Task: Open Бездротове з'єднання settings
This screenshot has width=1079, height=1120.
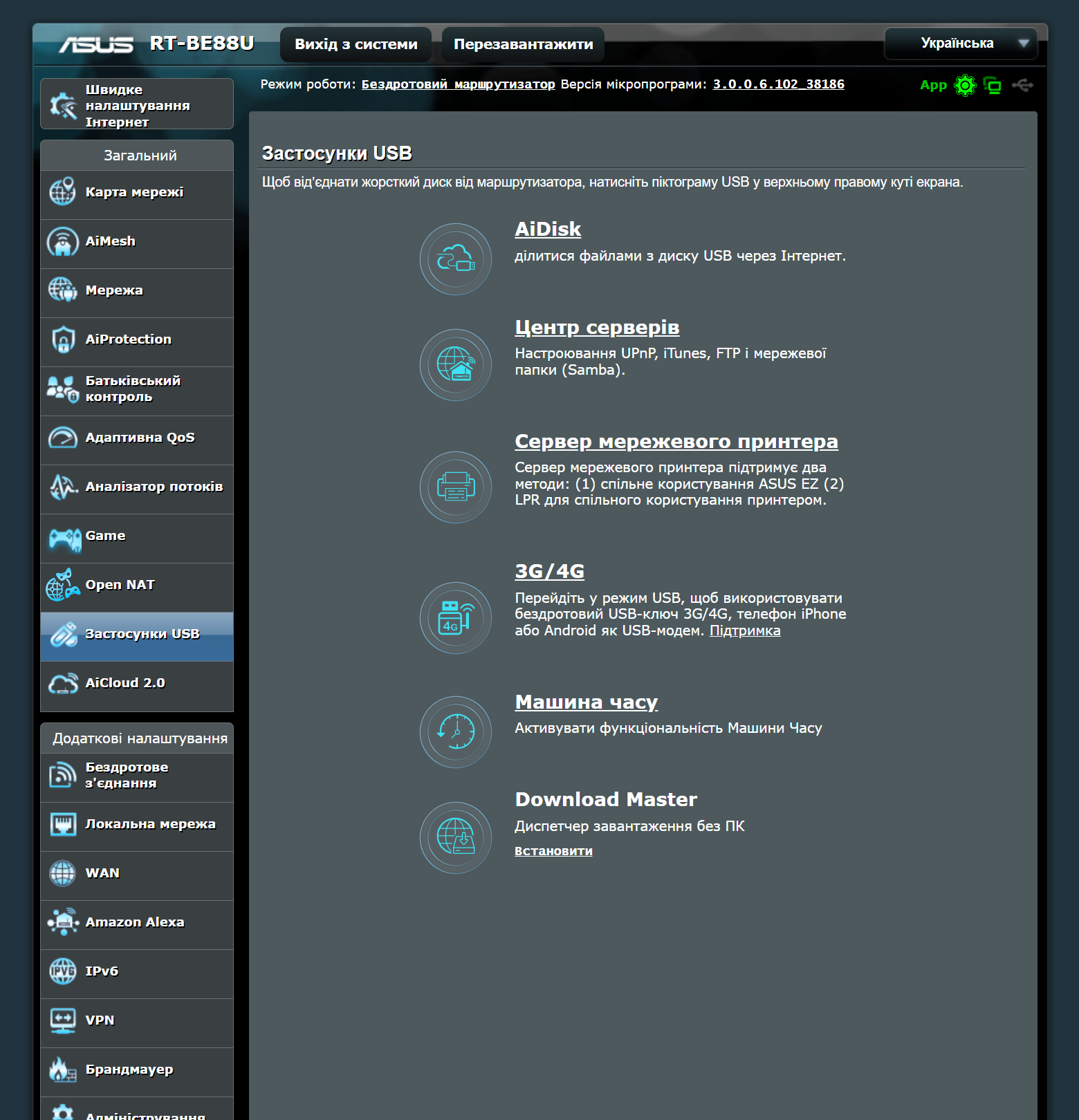Action: [x=137, y=778]
